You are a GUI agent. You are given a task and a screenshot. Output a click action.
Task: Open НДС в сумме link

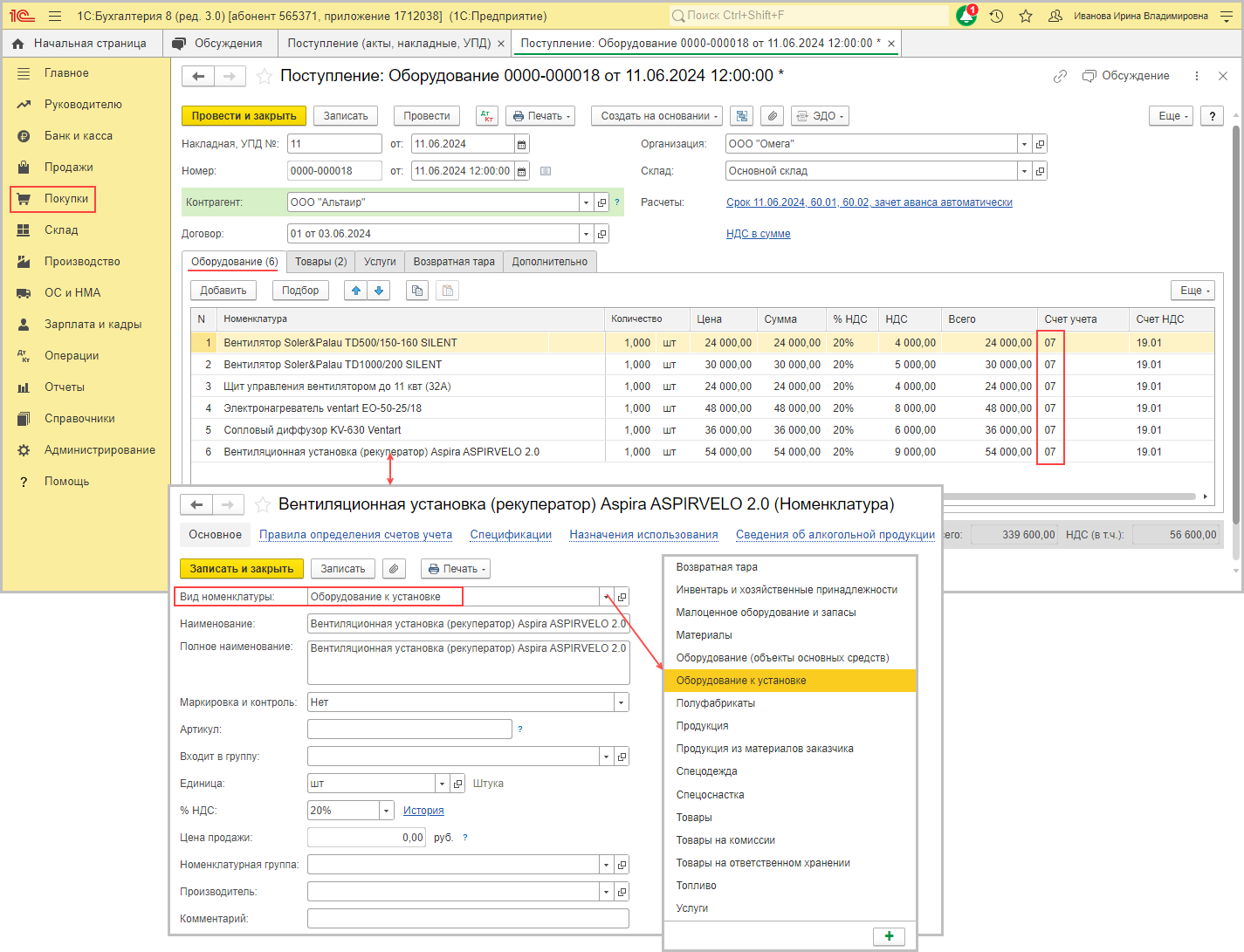click(759, 234)
